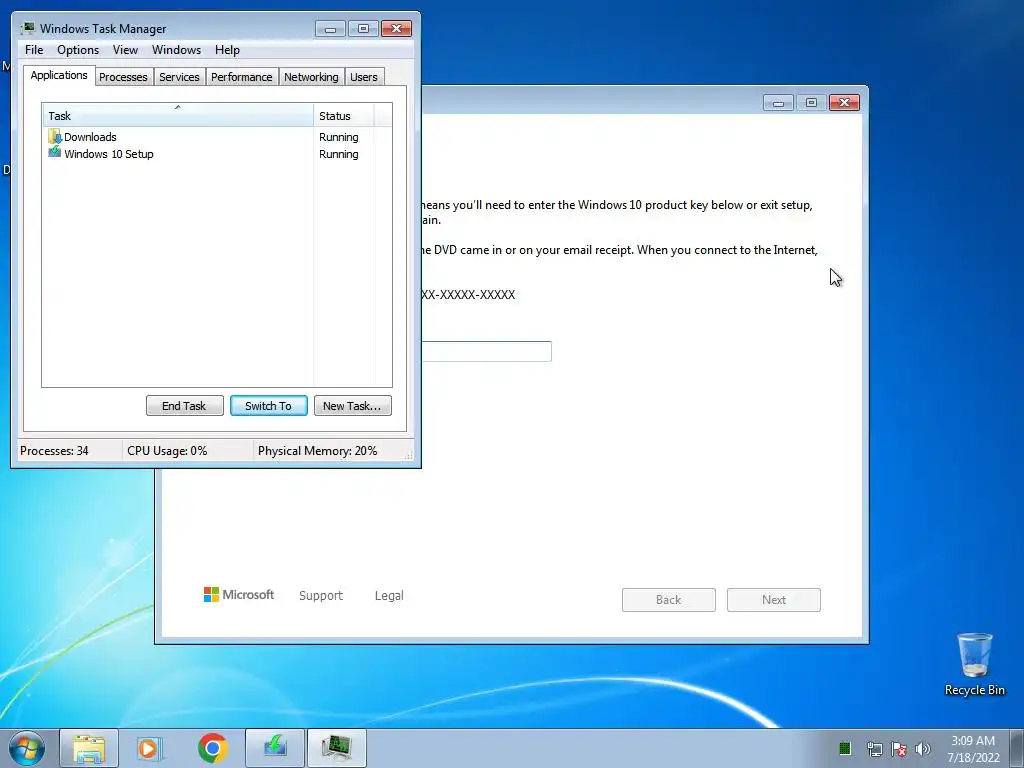The image size is (1024, 768).
Task: Open the File menu in Task Manager
Action: point(34,50)
